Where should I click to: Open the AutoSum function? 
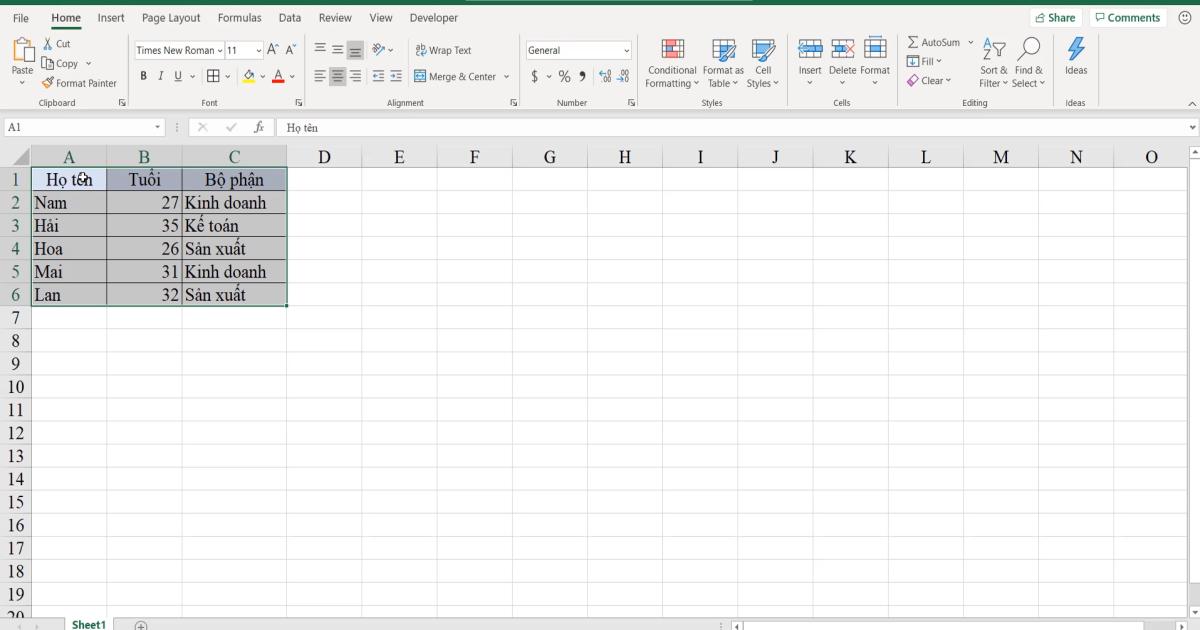(933, 42)
